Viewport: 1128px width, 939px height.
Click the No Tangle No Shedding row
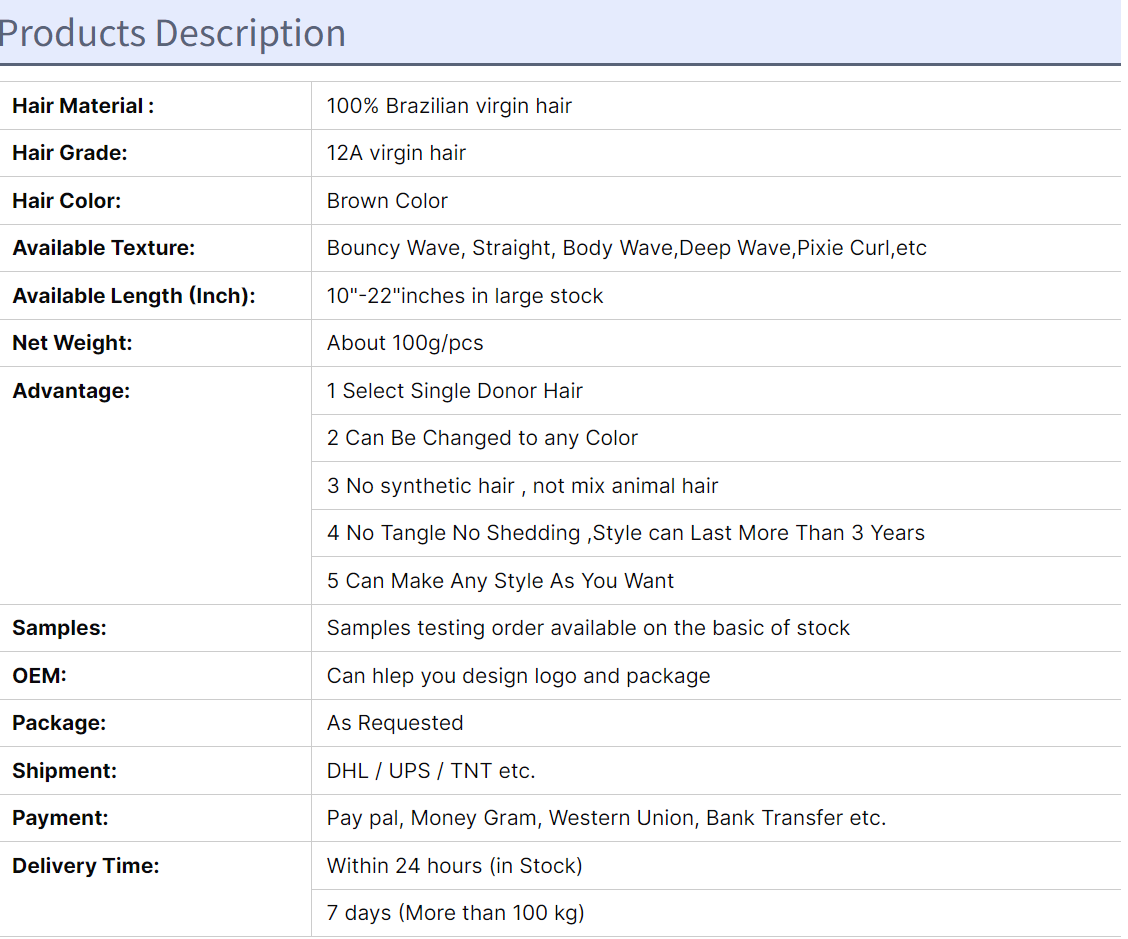pos(716,533)
